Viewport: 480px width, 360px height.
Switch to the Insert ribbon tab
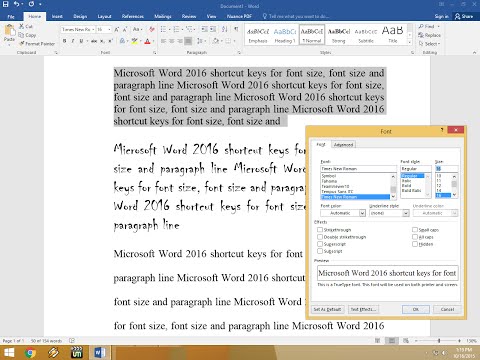tap(57, 16)
